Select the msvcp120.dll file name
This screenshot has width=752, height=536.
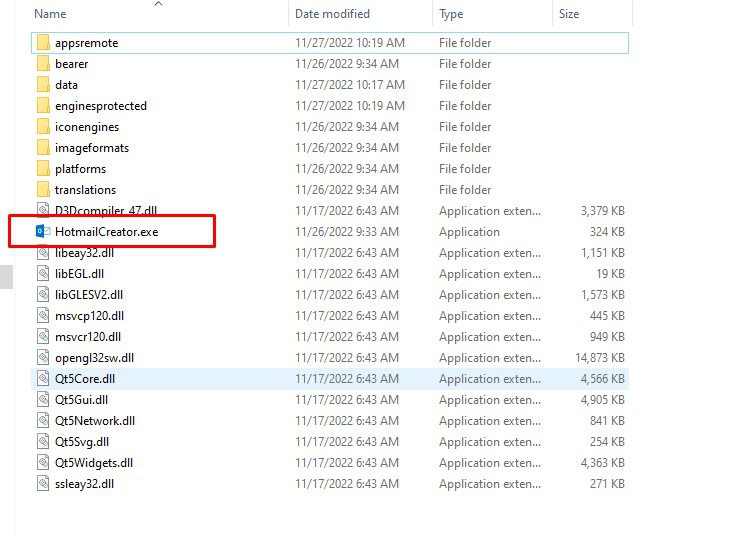pos(89,316)
